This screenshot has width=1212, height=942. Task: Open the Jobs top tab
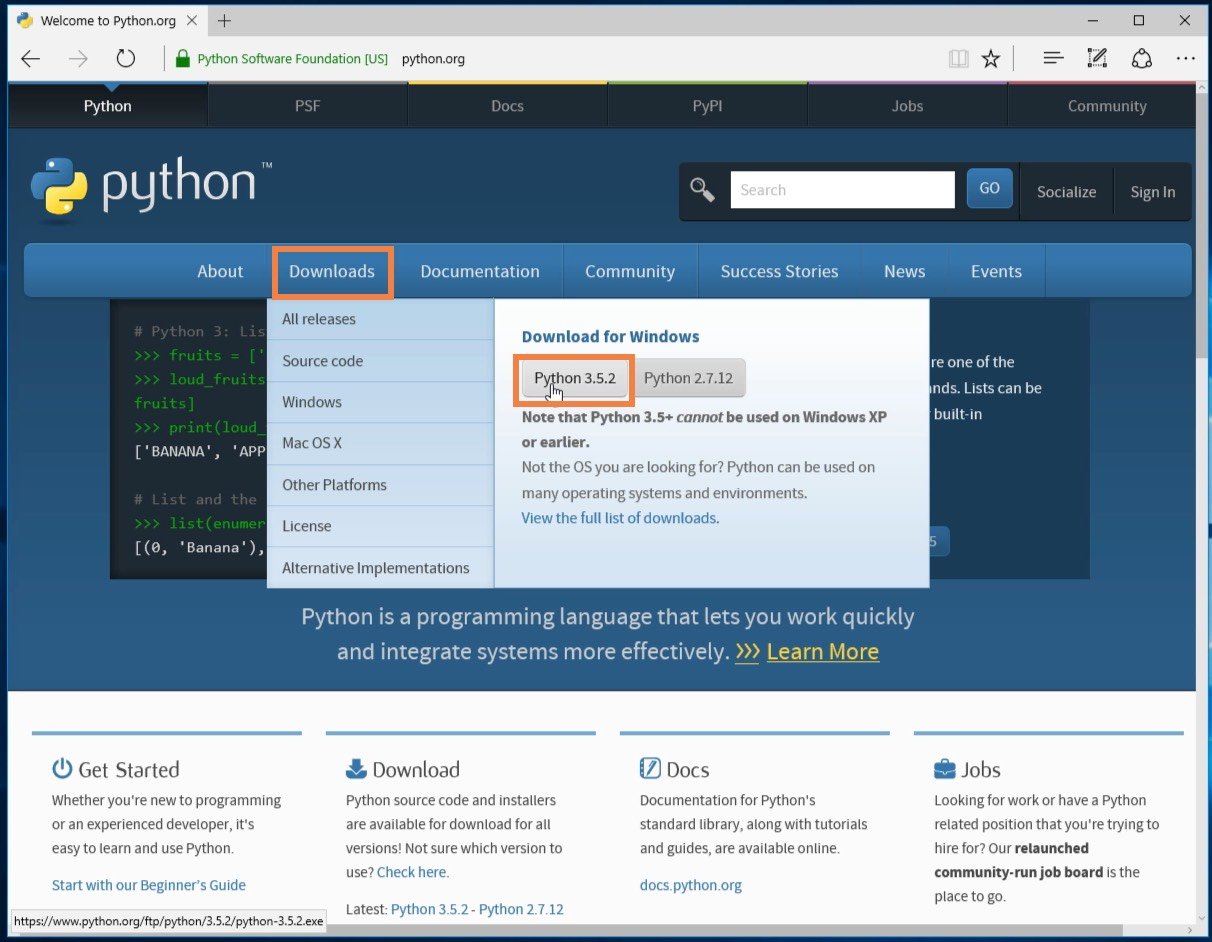coord(907,106)
